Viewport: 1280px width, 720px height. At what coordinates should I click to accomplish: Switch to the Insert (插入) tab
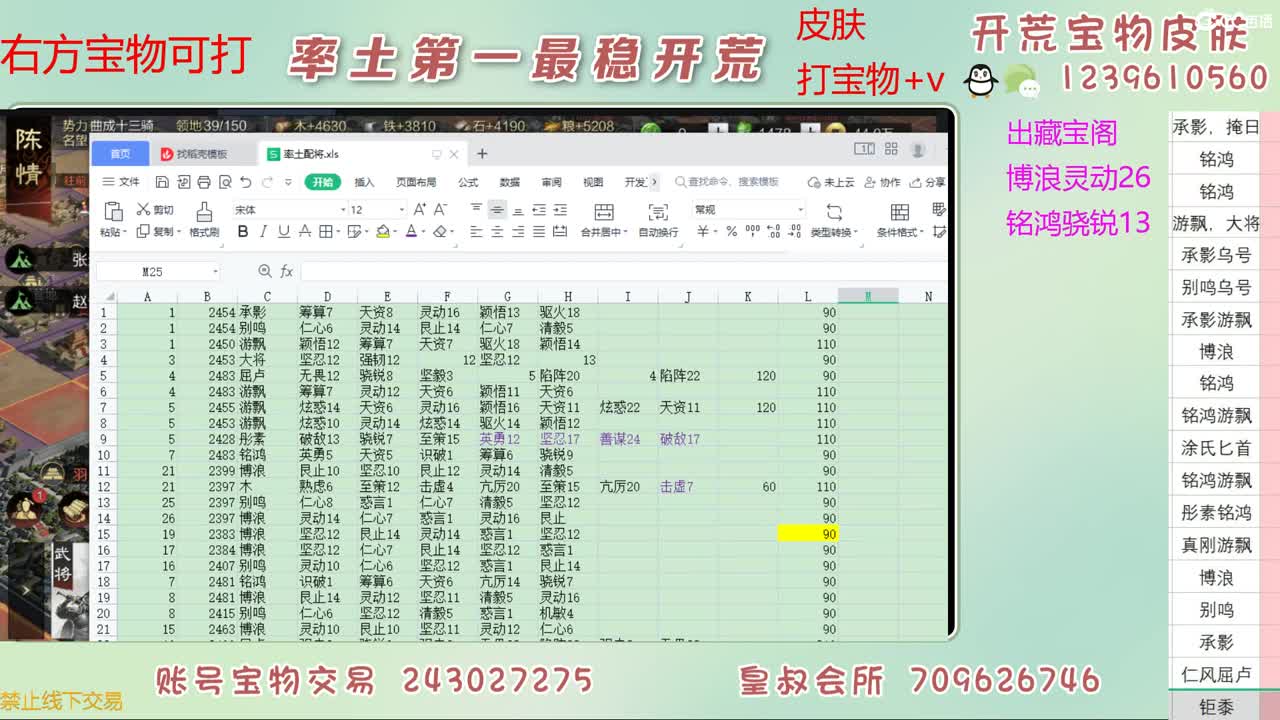coord(364,182)
